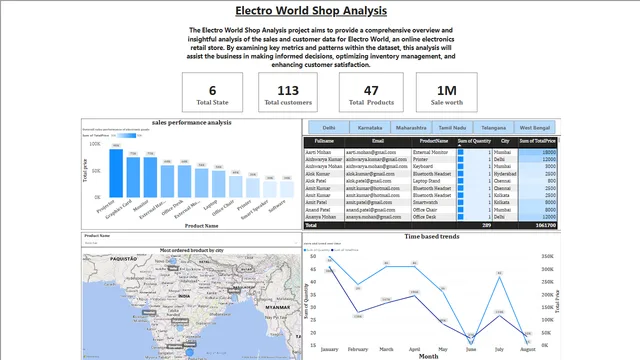The height and width of the screenshot is (360, 640).
Task: Open the Product Name slicer dropdown
Action: click(191, 243)
